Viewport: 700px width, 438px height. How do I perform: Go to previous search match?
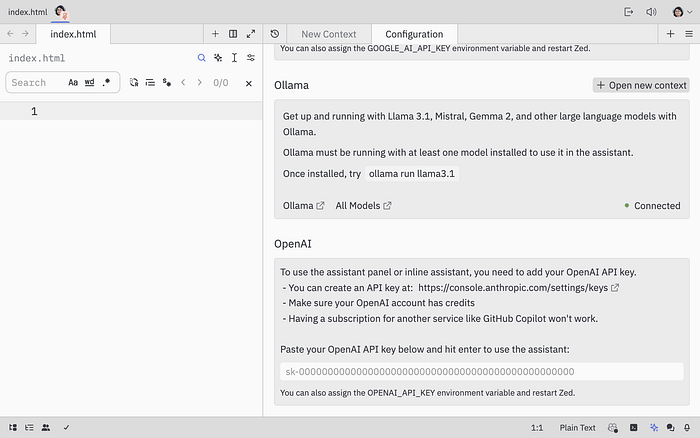click(183, 83)
